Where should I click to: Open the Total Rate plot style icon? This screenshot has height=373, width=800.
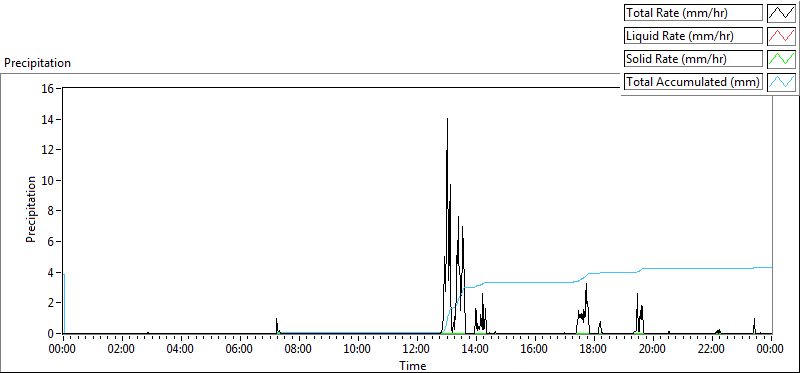781,13
